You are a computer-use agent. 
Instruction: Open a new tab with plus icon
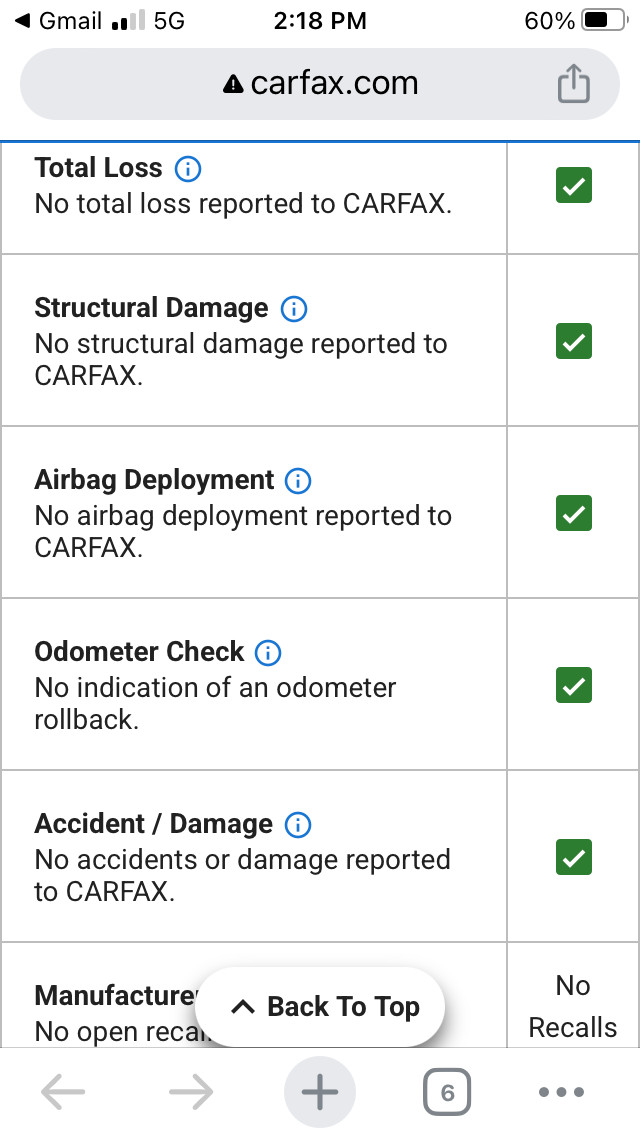[320, 1092]
